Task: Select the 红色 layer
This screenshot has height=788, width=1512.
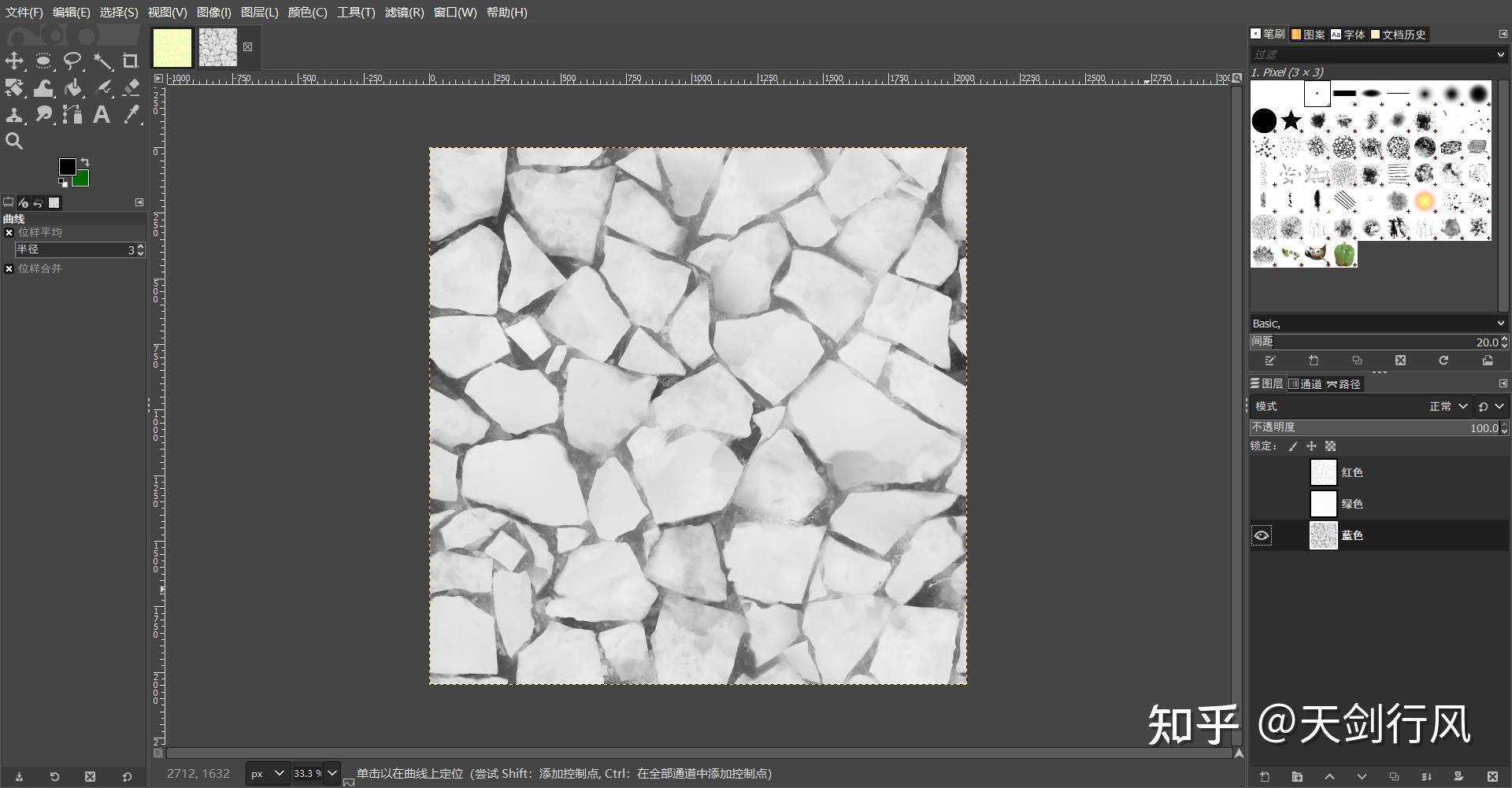Action: pyautogui.click(x=1351, y=472)
